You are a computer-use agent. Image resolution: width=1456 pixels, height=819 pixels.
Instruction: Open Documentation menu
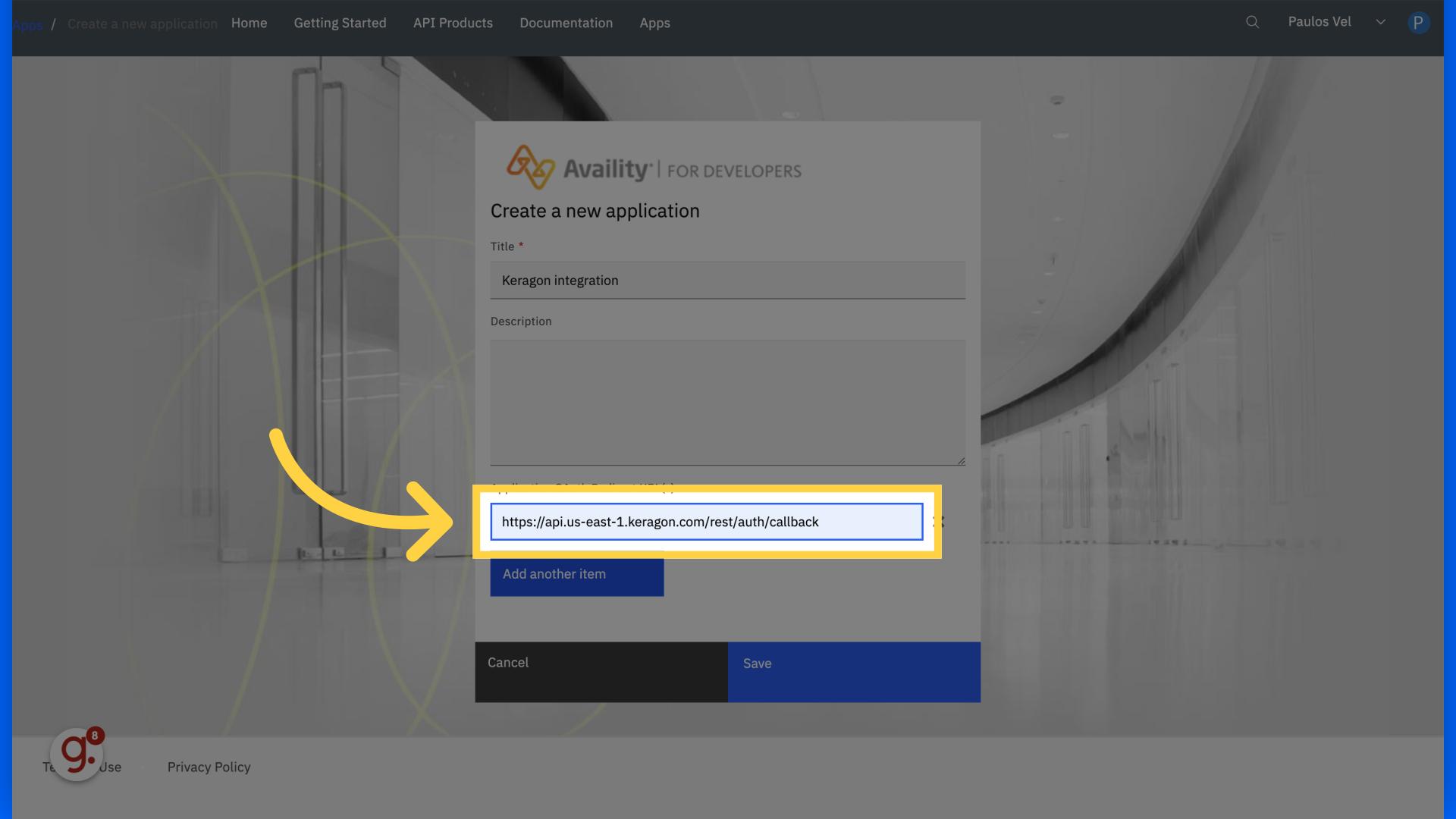(x=566, y=23)
